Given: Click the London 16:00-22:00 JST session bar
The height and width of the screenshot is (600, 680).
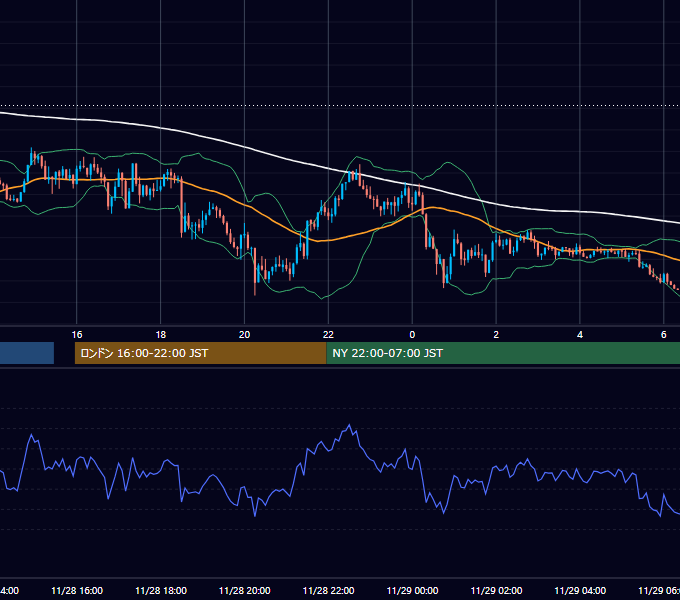Looking at the screenshot, I should point(200,353).
